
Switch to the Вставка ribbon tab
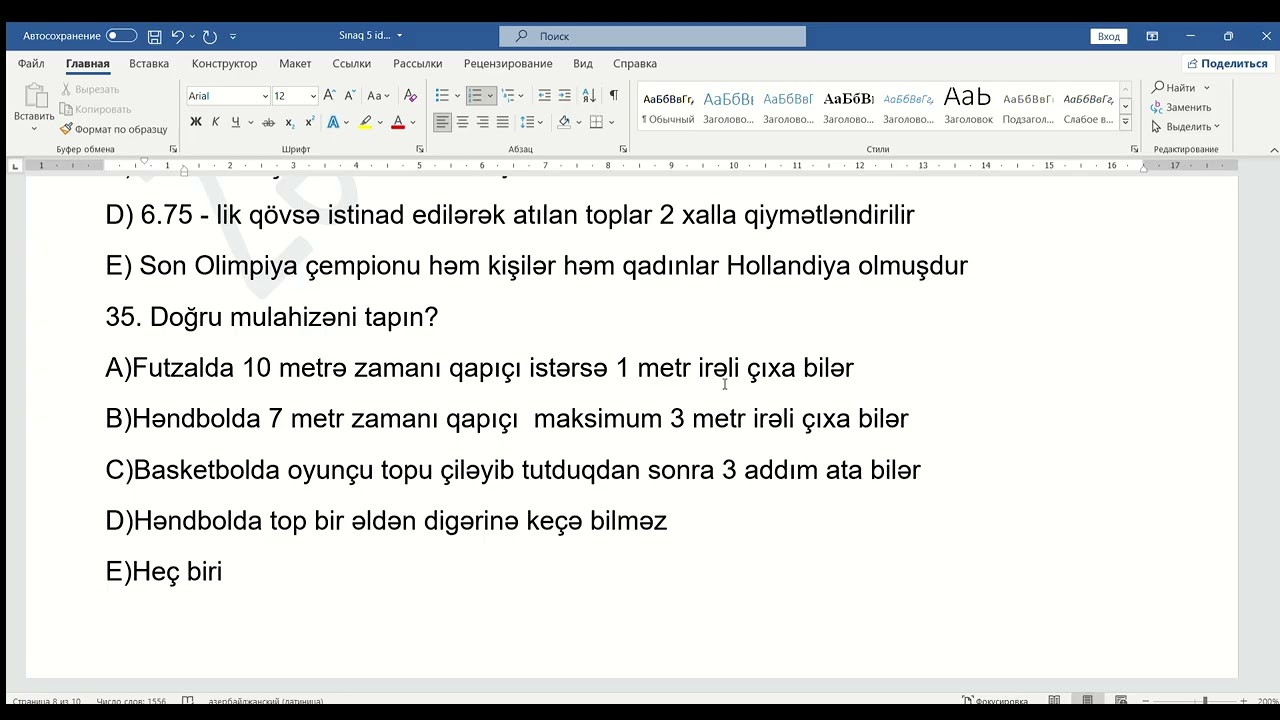(149, 63)
